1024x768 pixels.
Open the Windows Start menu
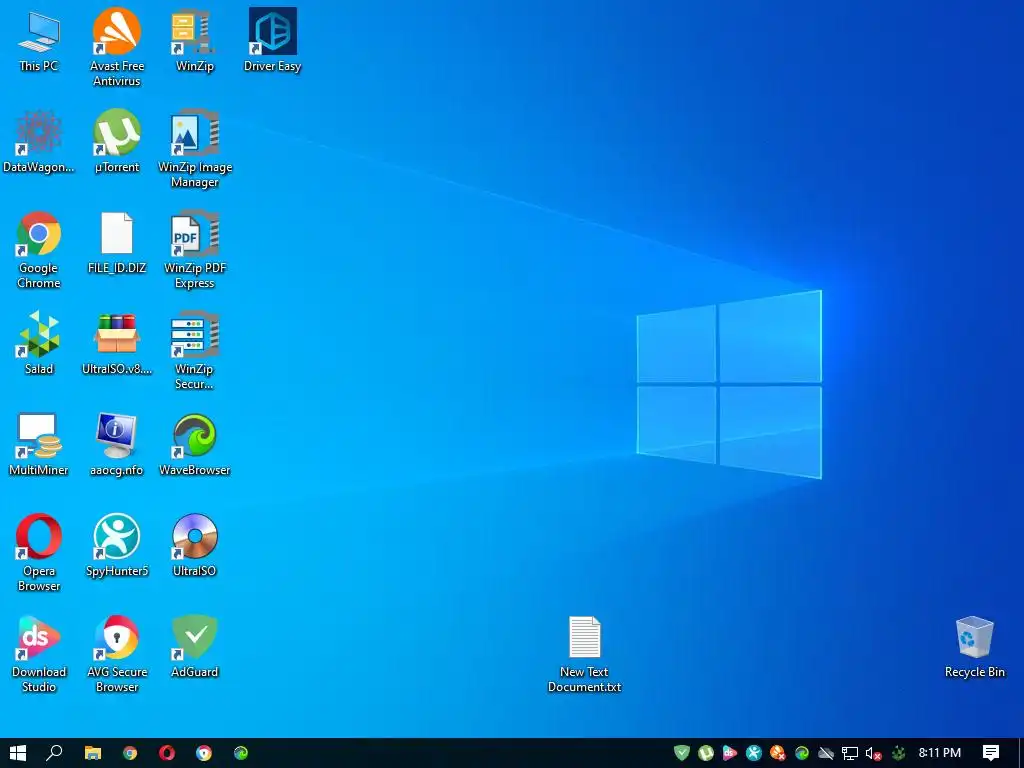[x=18, y=753]
